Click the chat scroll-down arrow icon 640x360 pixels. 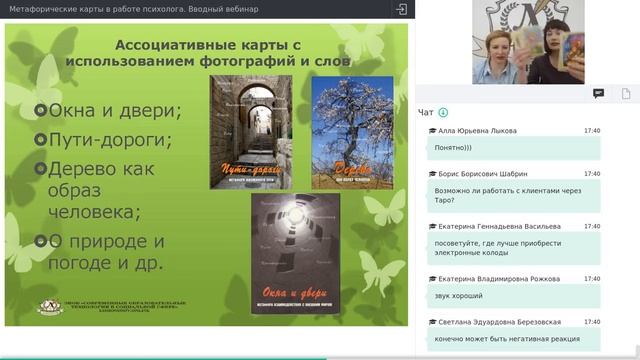(443, 112)
